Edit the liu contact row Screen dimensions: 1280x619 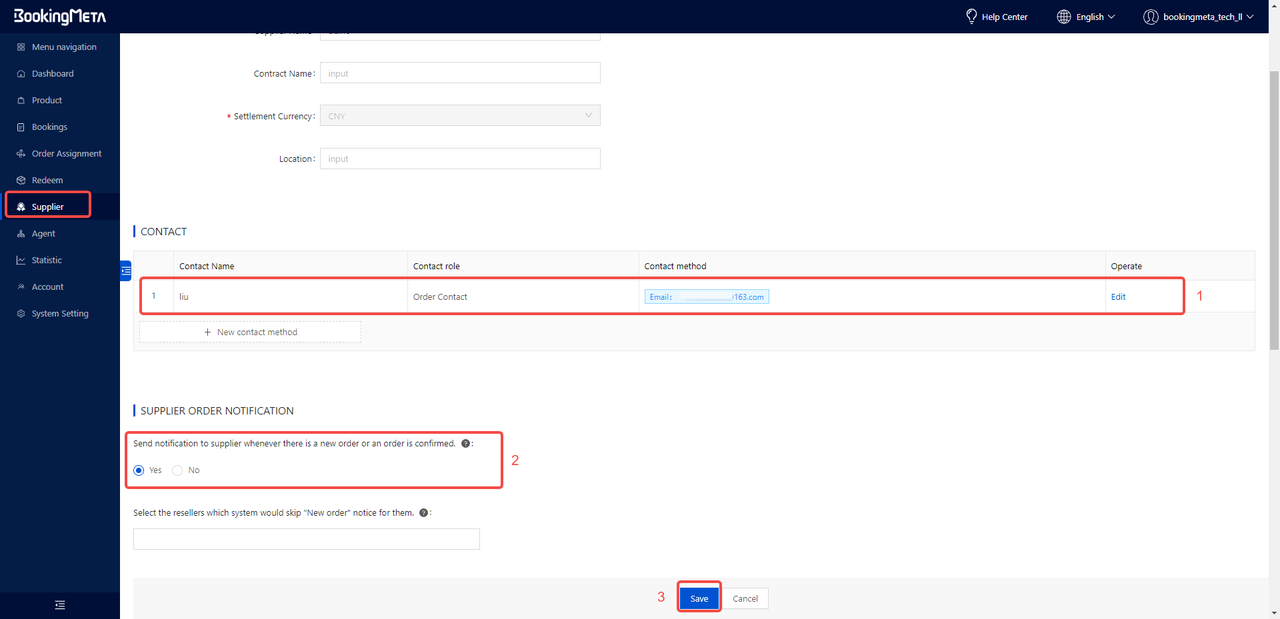1118,297
